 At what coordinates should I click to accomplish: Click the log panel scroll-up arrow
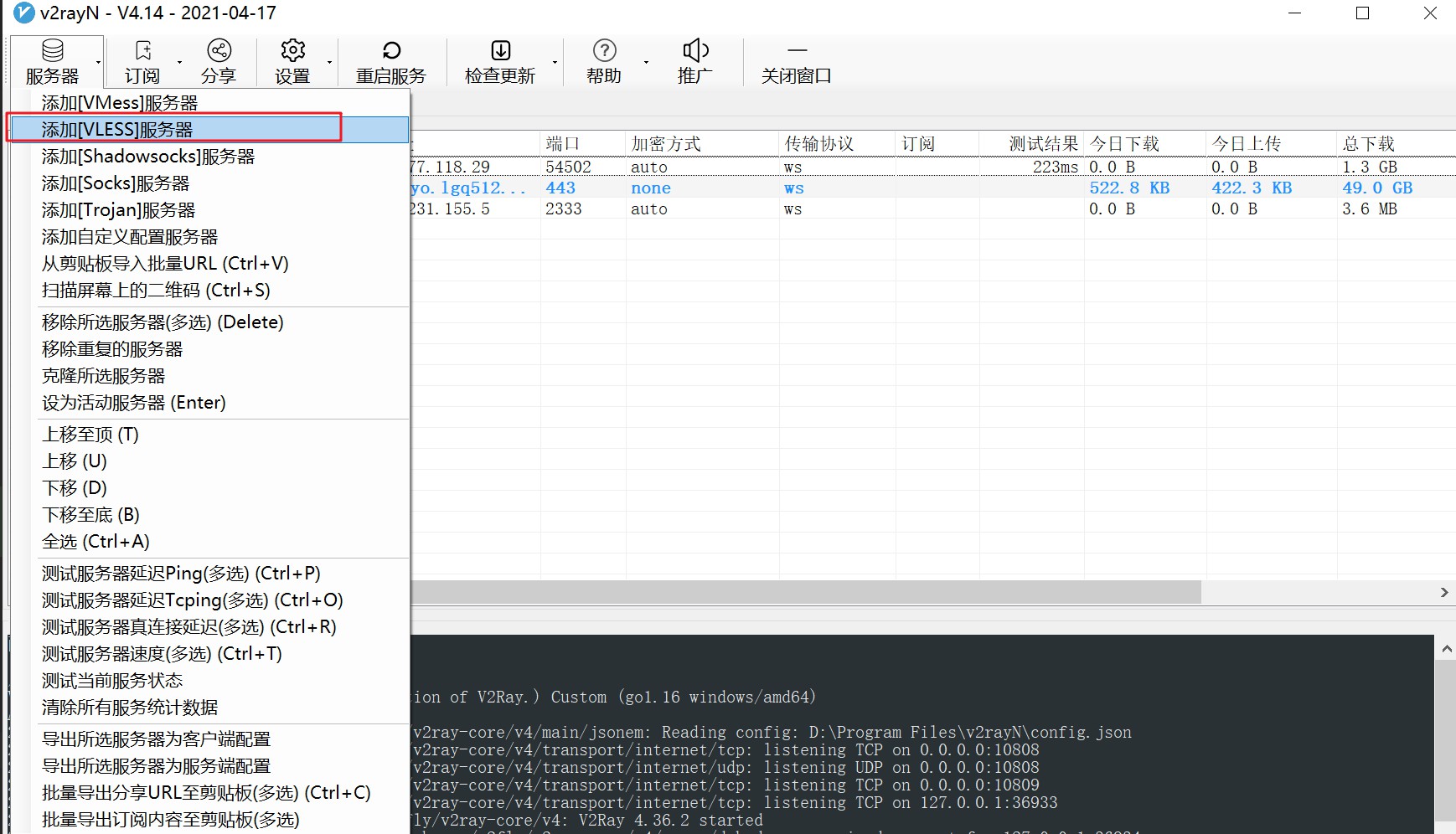pyautogui.click(x=1446, y=648)
